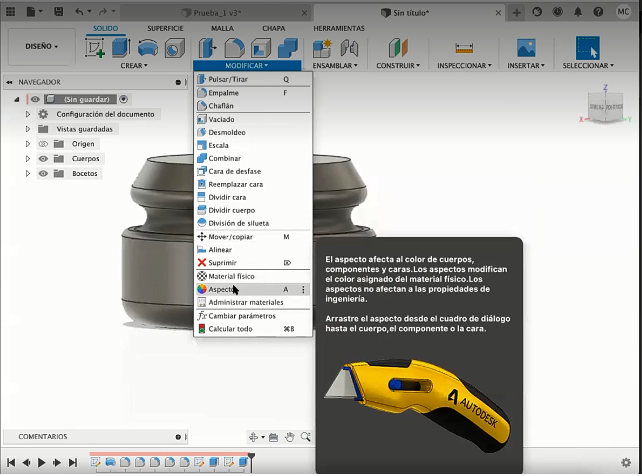Expand the ENSAMBLAR dropdown
The image size is (642, 476).
[x=335, y=65]
